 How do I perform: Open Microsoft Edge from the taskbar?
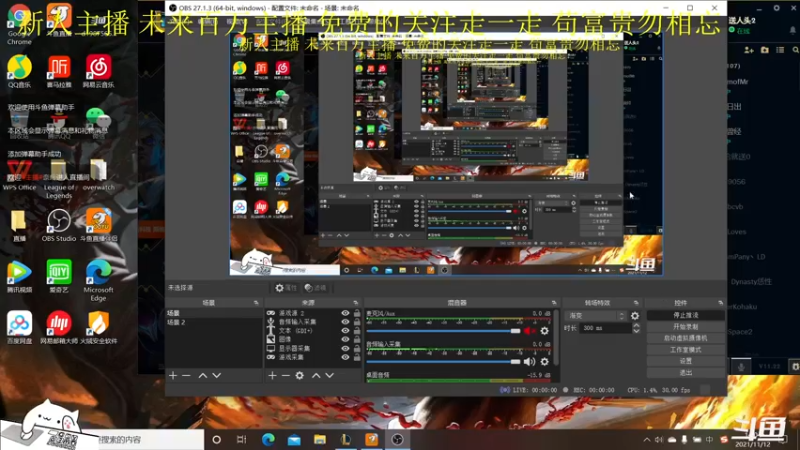tap(268, 439)
